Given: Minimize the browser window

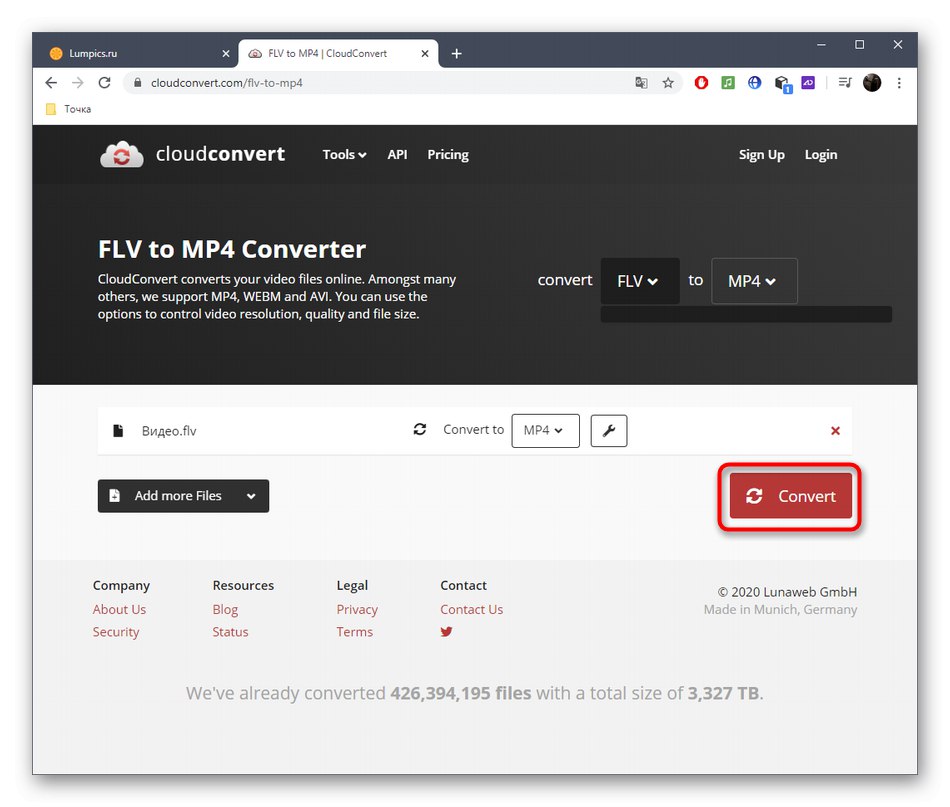Looking at the screenshot, I should click(821, 45).
